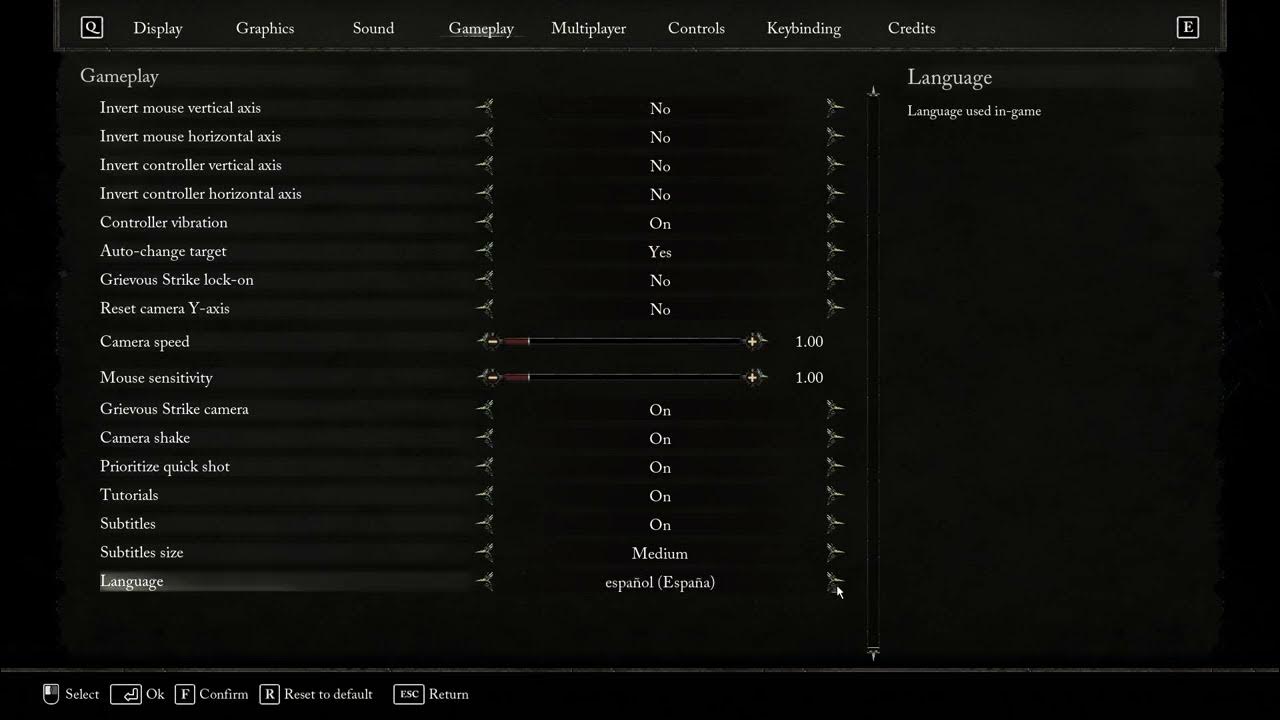The image size is (1280, 720).
Task: Click the right arrow beside Controller vibration
Action: [x=835, y=222]
